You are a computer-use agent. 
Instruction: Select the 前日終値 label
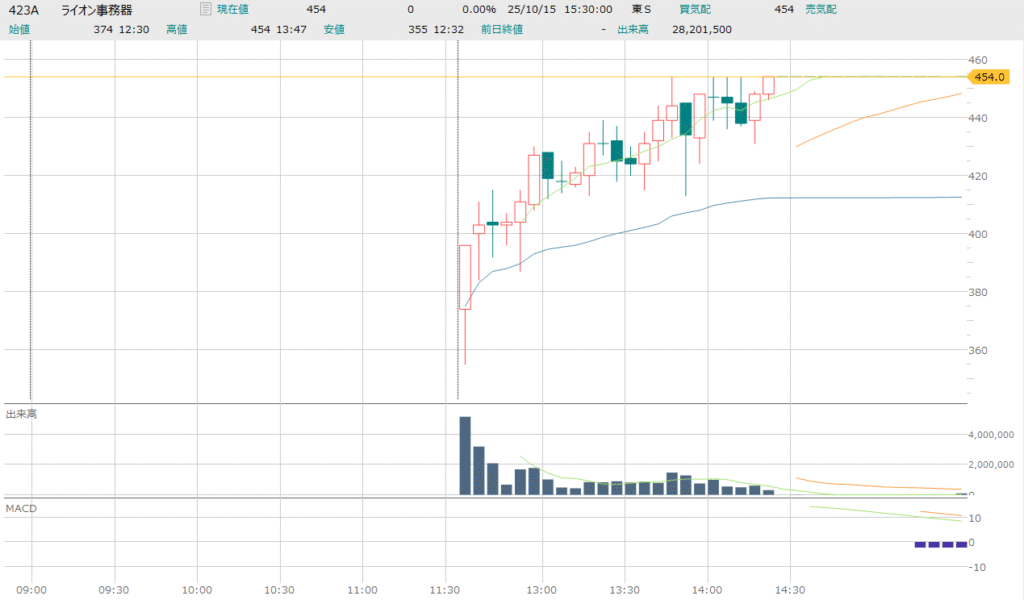500,30
